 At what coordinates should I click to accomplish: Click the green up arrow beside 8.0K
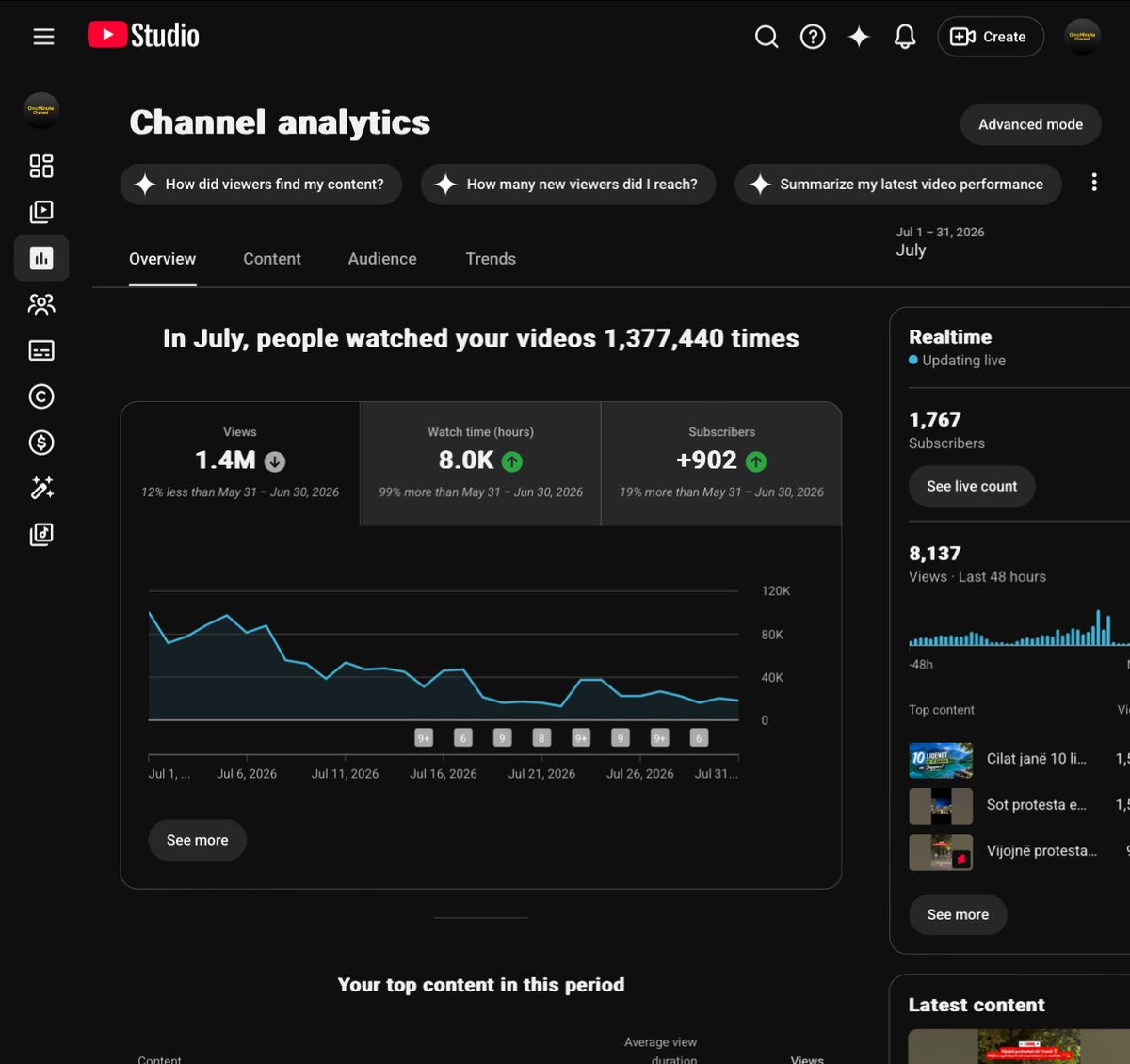point(511,461)
